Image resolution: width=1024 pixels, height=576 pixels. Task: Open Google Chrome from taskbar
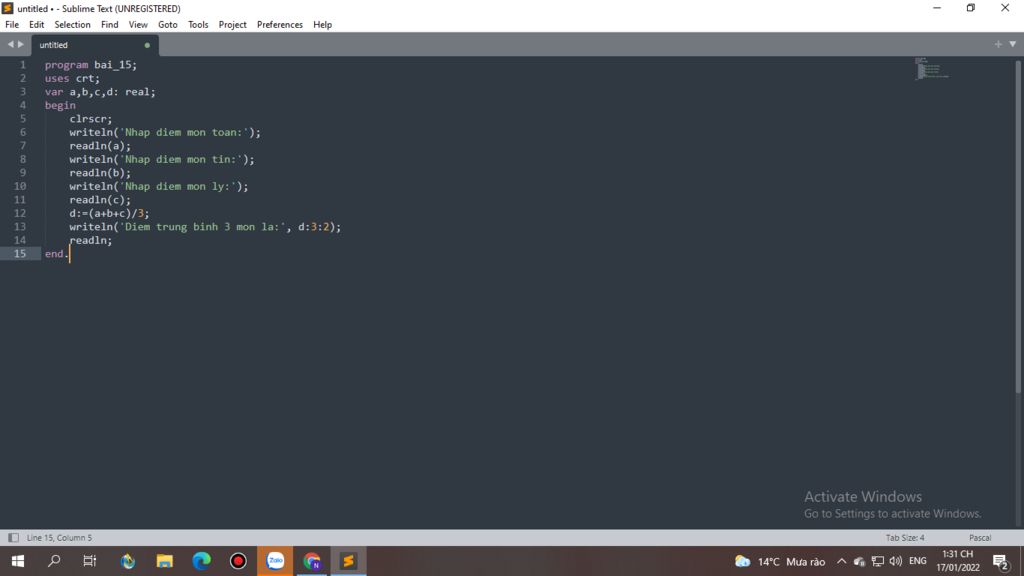tap(312, 561)
